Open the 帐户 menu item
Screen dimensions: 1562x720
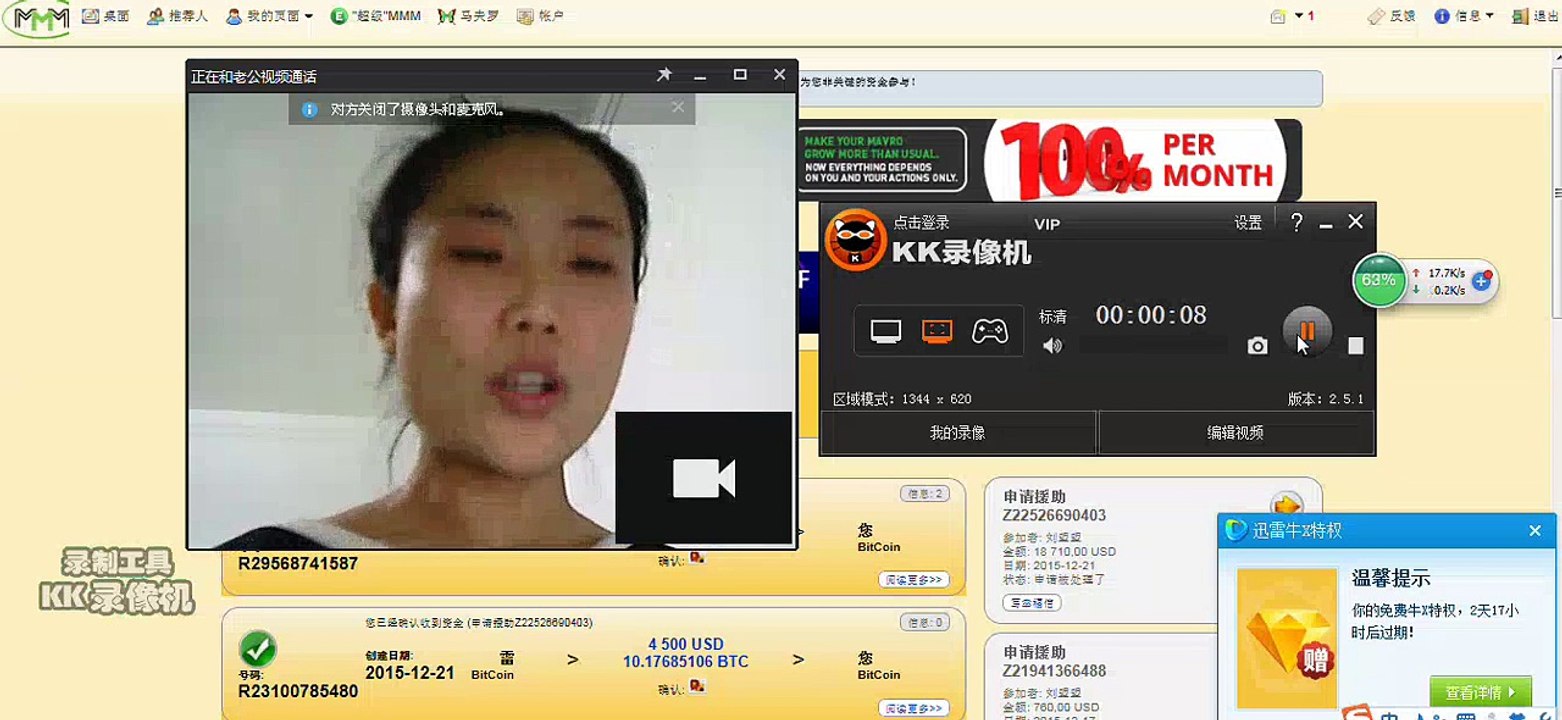[540, 16]
